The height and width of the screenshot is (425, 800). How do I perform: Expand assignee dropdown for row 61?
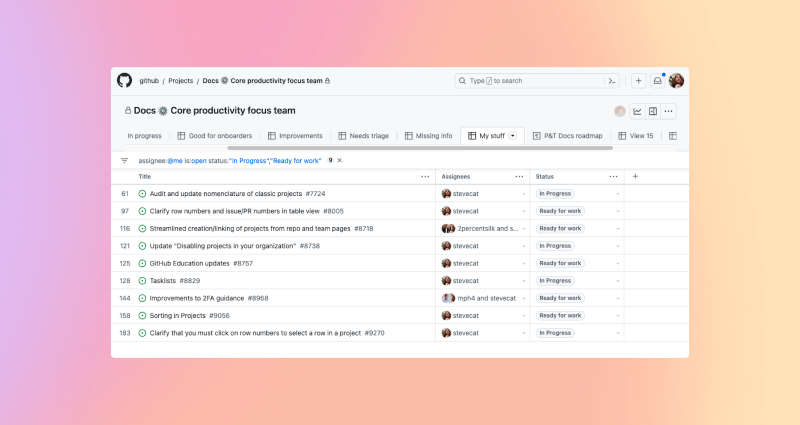click(523, 194)
